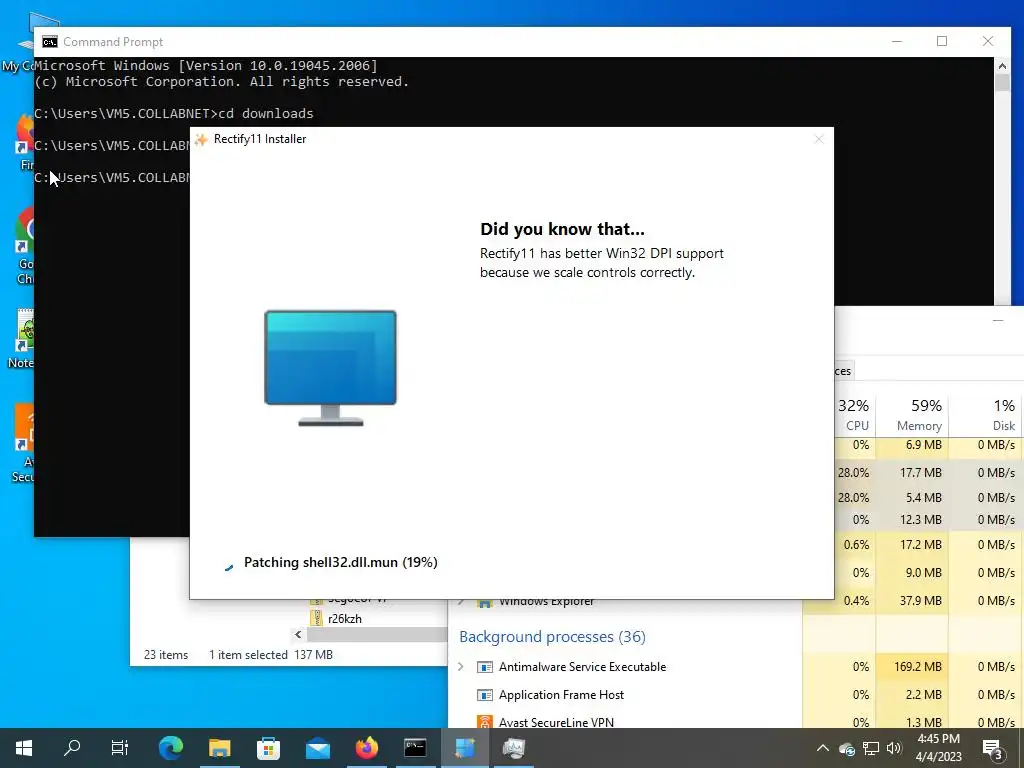Expand Antimalware Service Executable row
The width and height of the screenshot is (1024, 768).
[461, 667]
